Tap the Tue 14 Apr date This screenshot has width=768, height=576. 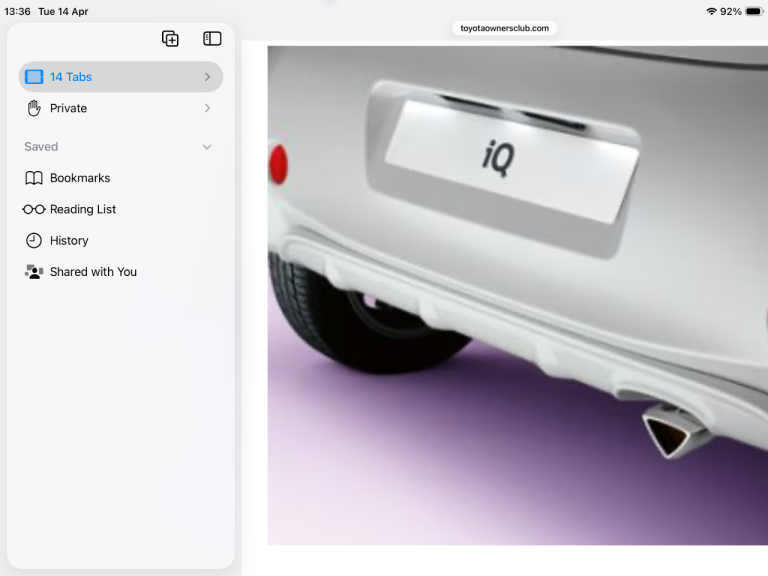(63, 11)
